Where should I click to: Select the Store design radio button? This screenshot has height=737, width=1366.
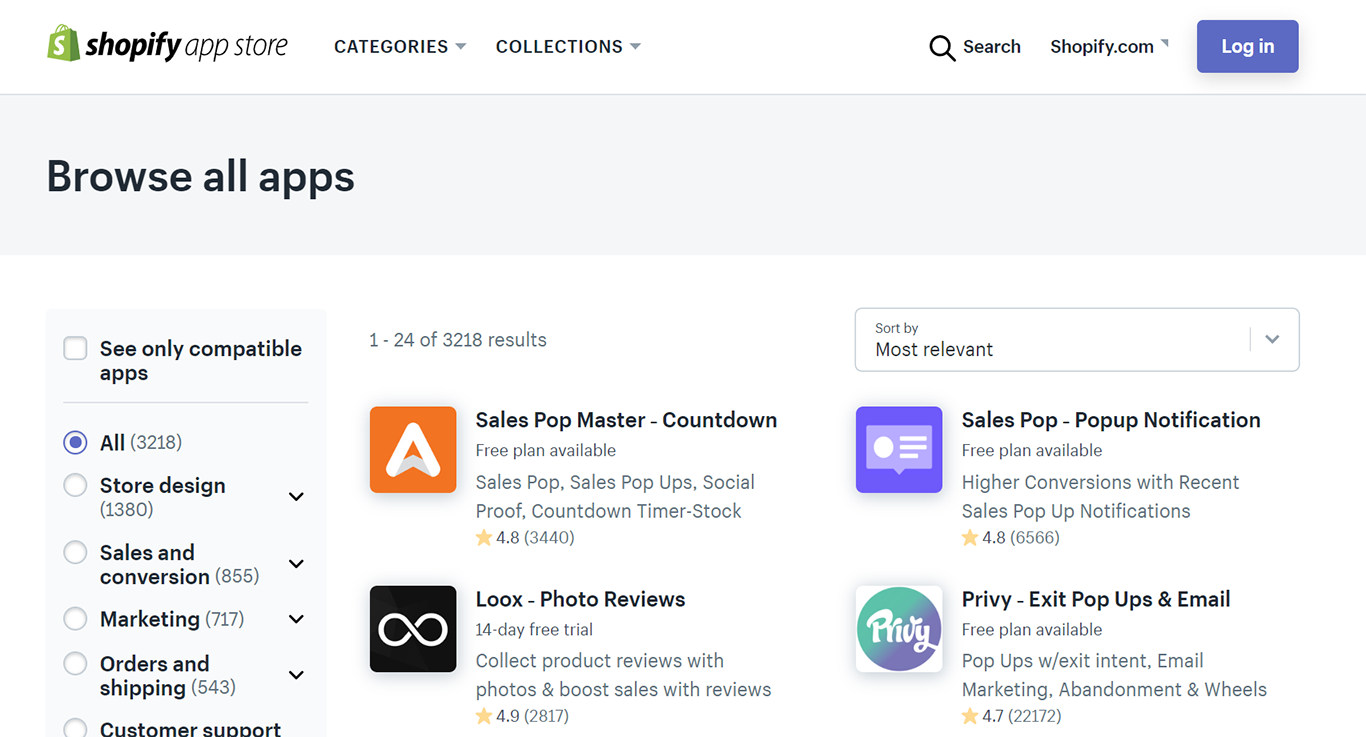click(x=75, y=485)
